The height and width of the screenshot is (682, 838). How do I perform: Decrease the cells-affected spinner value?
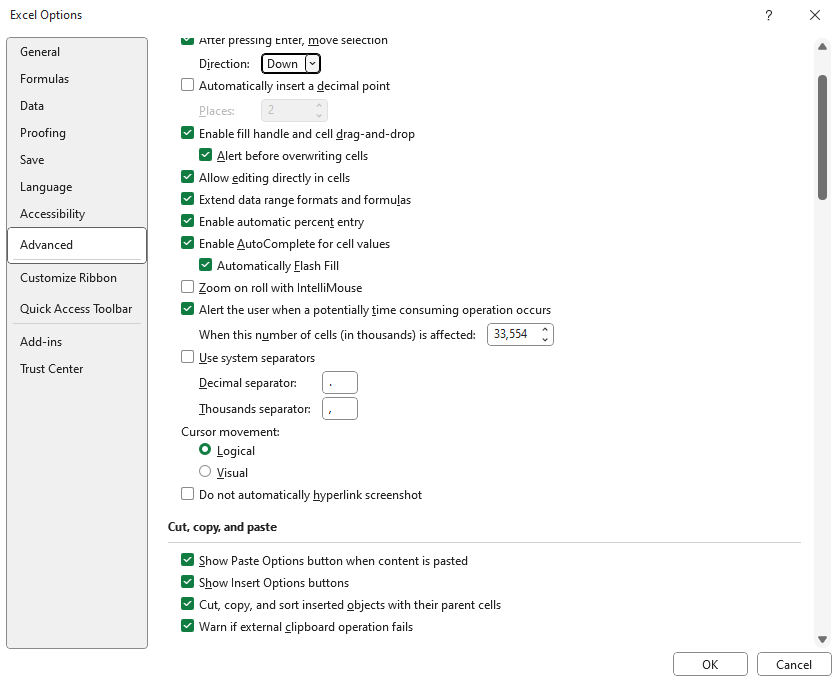(x=545, y=339)
